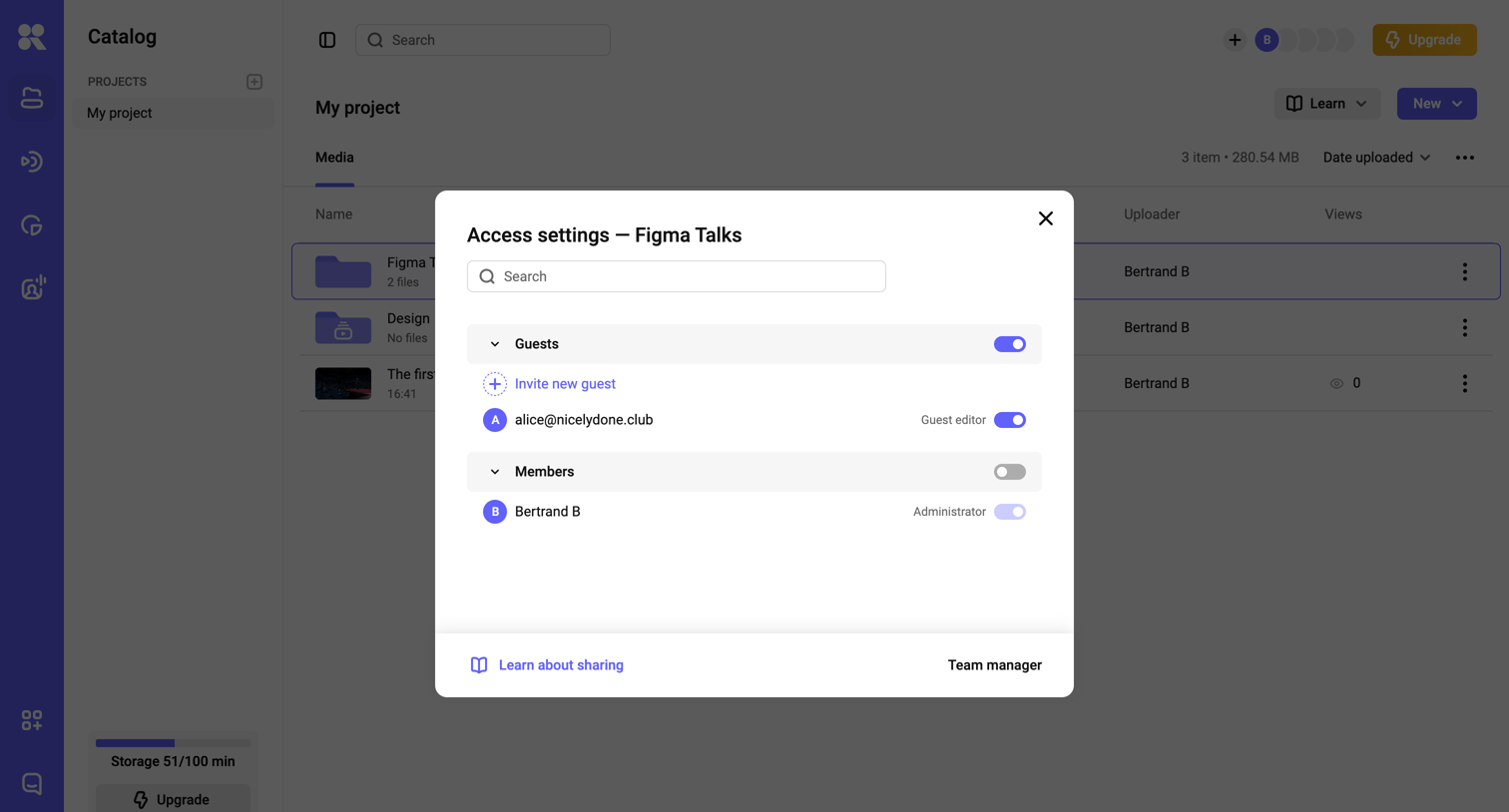Toggle the Guests group access switch

pos(1010,344)
